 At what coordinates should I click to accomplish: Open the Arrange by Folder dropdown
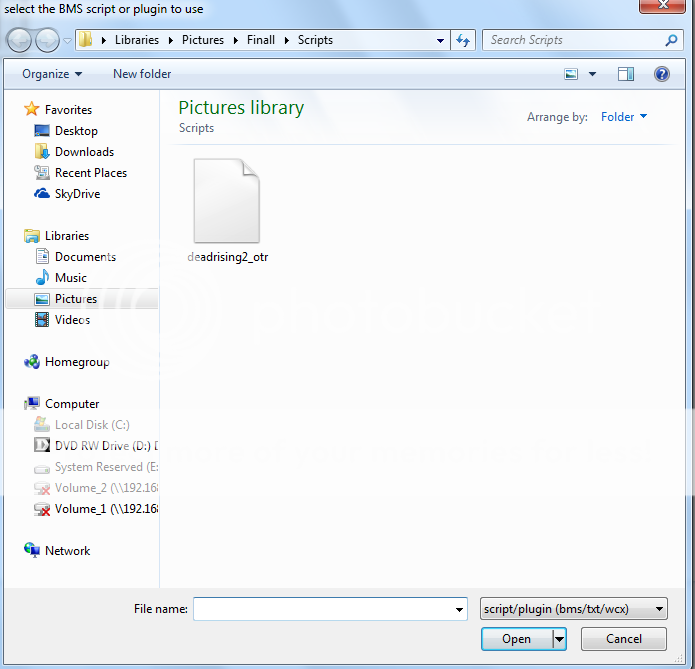coord(623,117)
